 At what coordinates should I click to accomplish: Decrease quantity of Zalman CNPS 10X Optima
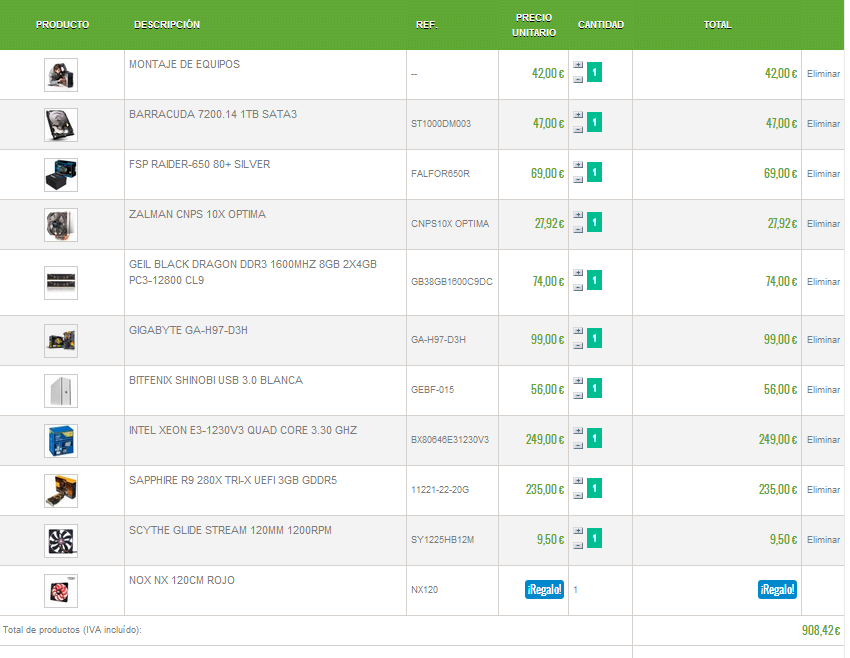[x=578, y=229]
